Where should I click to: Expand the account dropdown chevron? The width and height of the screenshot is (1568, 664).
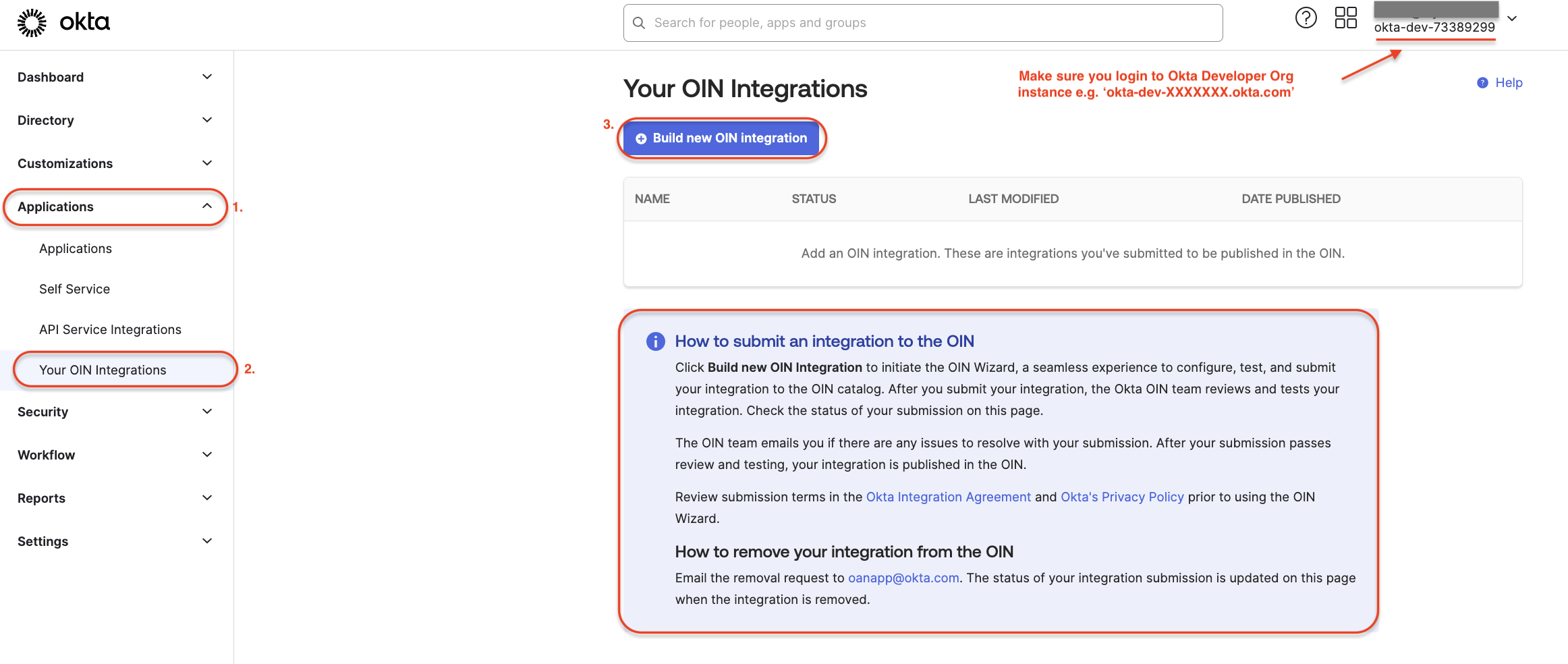pos(1512,19)
